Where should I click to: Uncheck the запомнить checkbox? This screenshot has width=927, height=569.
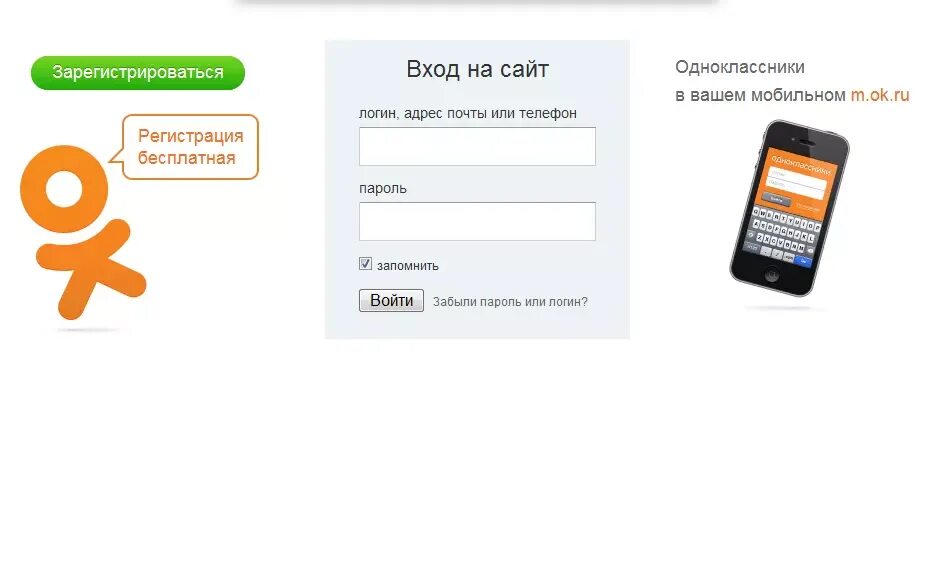[365, 264]
